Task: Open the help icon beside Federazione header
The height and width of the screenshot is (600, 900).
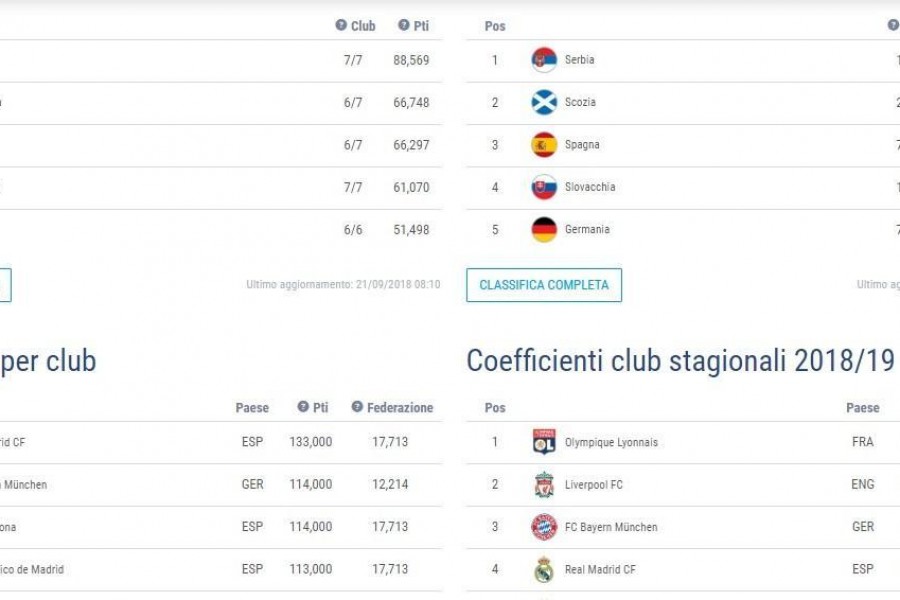Action: click(357, 407)
